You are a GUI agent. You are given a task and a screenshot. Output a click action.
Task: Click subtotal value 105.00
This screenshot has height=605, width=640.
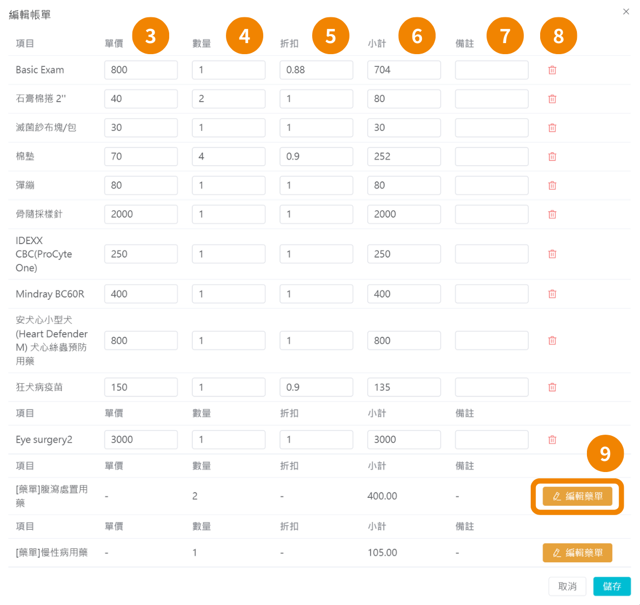[x=382, y=553]
